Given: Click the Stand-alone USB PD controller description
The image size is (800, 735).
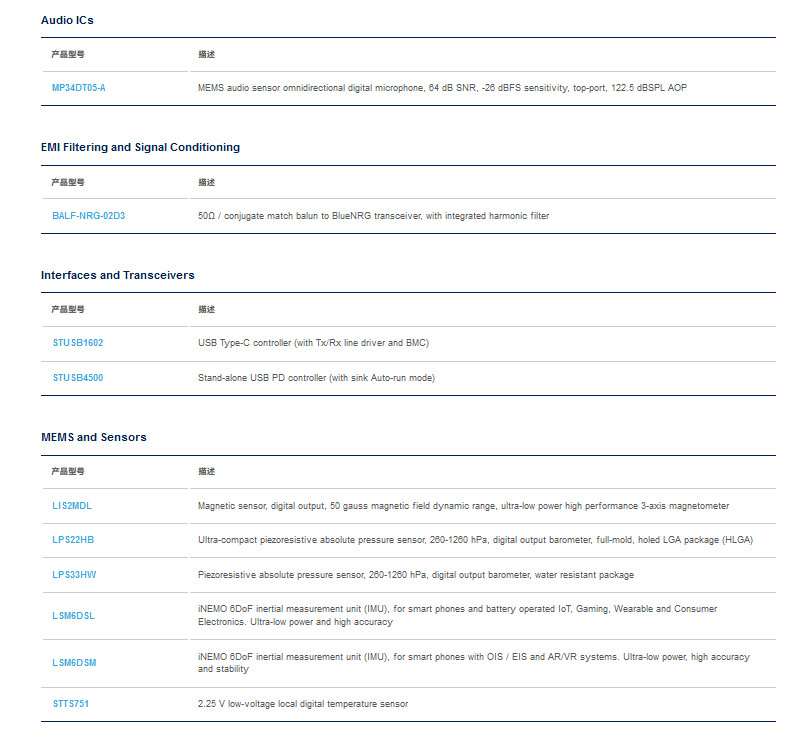Looking at the screenshot, I should click(316, 378).
